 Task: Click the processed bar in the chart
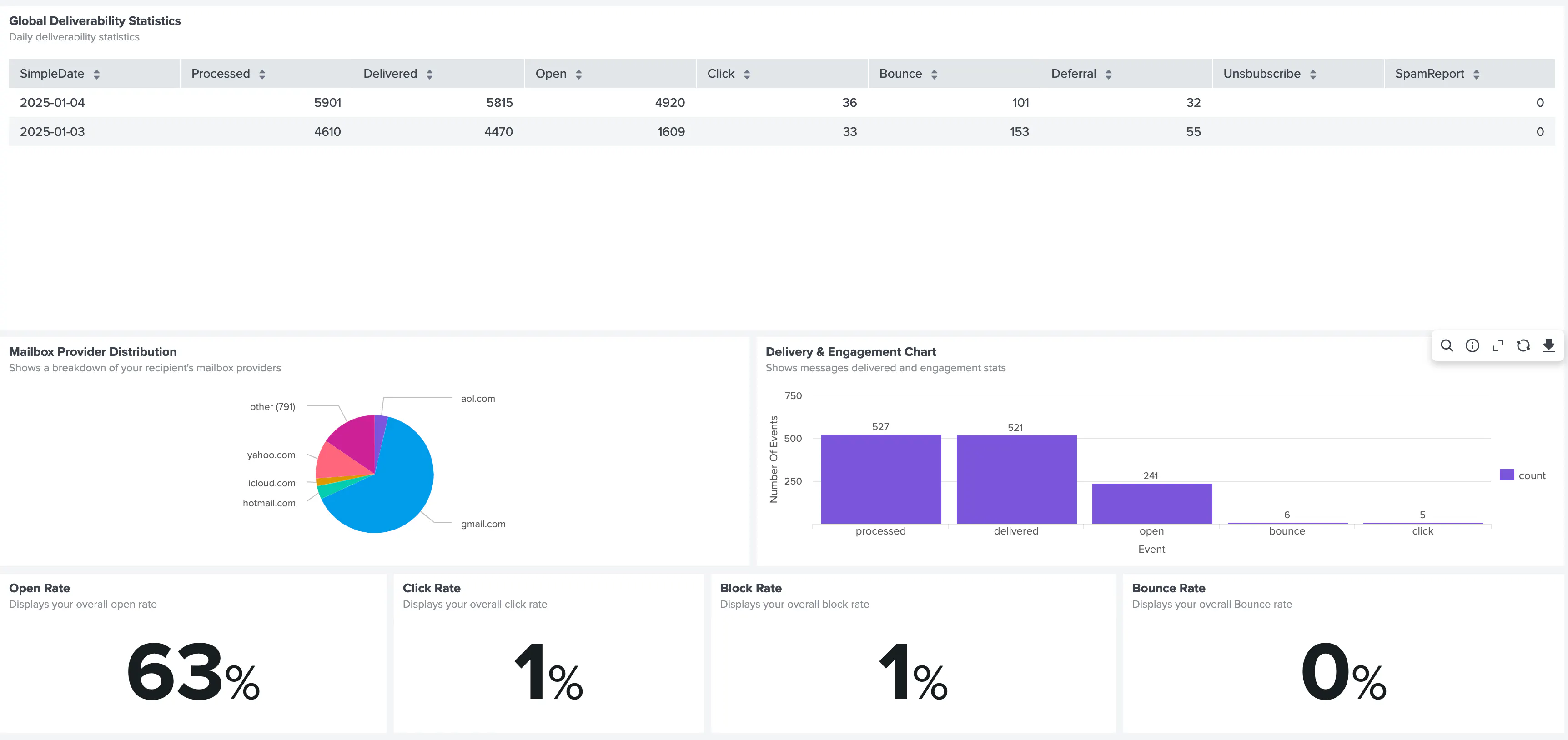tap(881, 479)
